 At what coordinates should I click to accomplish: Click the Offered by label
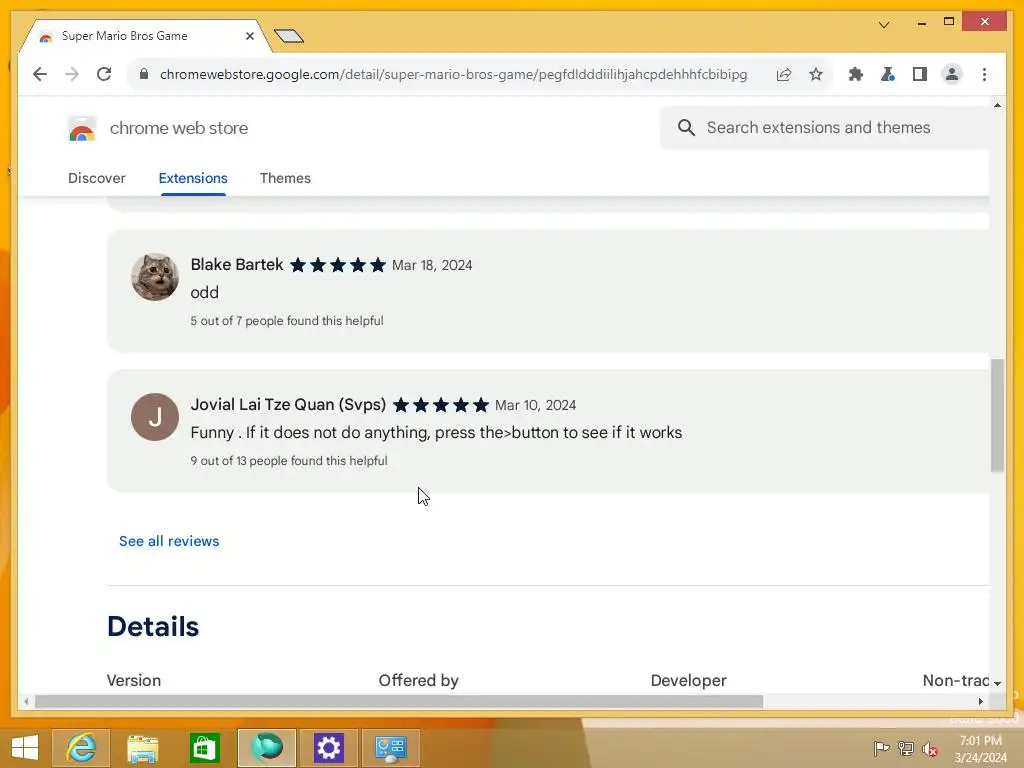click(x=419, y=680)
